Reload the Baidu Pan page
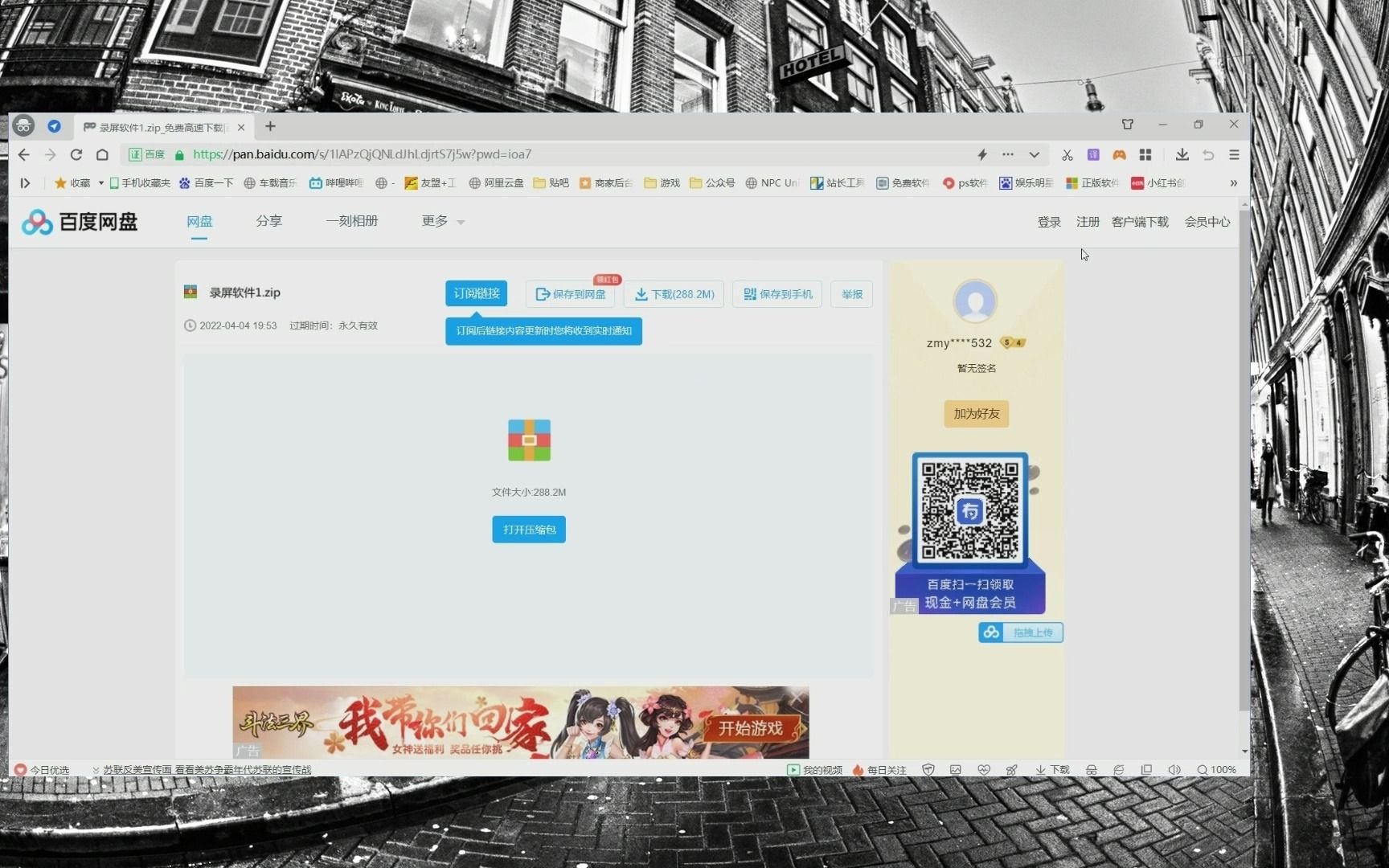The image size is (1389, 868). click(76, 154)
